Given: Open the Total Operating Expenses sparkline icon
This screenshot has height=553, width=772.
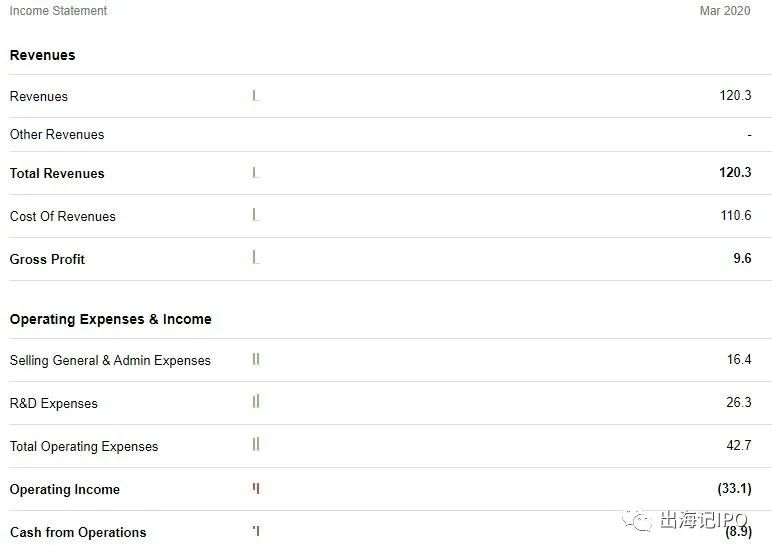Looking at the screenshot, I should 256,445.
